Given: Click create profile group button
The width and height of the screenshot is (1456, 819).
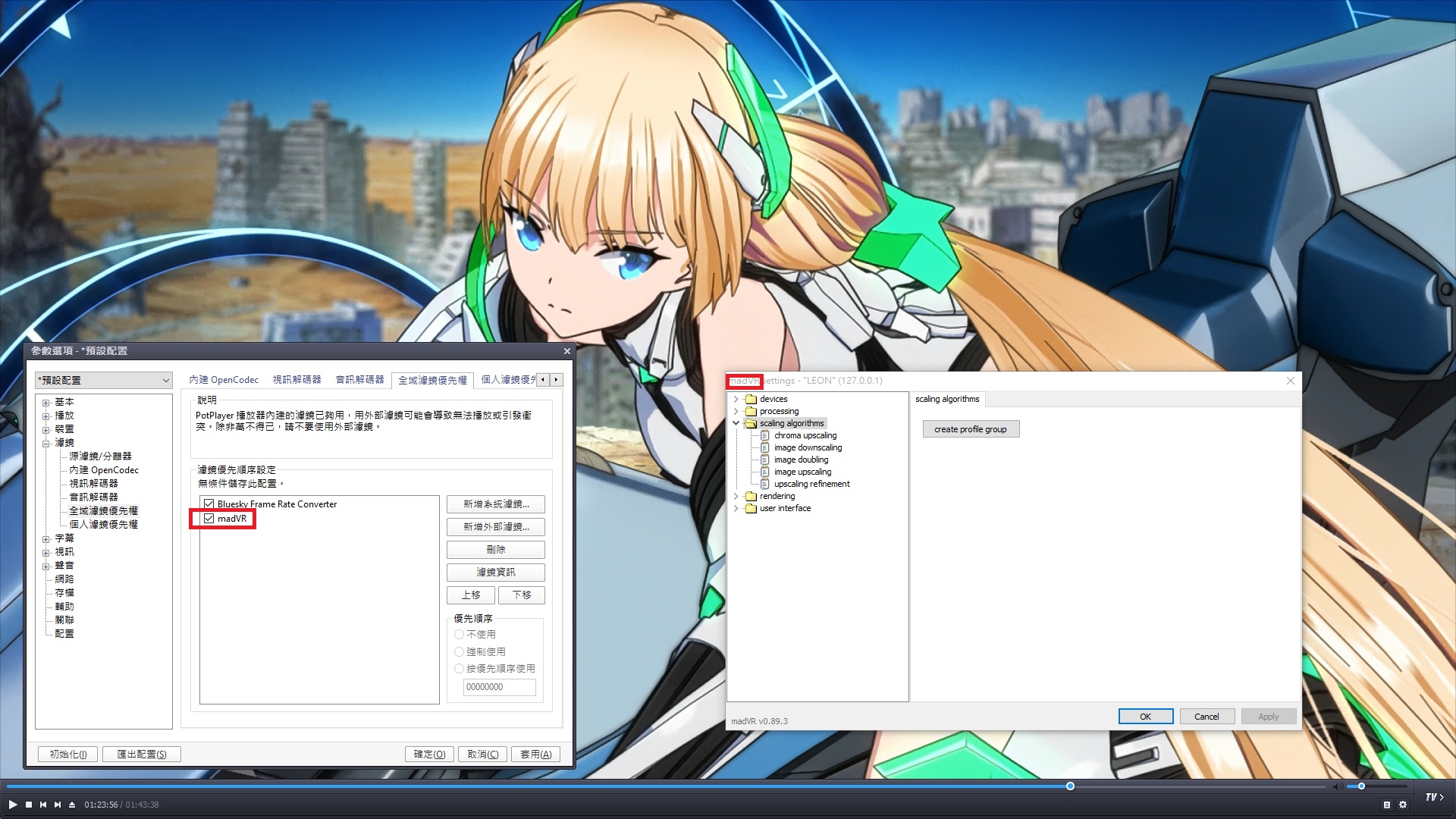Looking at the screenshot, I should [971, 429].
